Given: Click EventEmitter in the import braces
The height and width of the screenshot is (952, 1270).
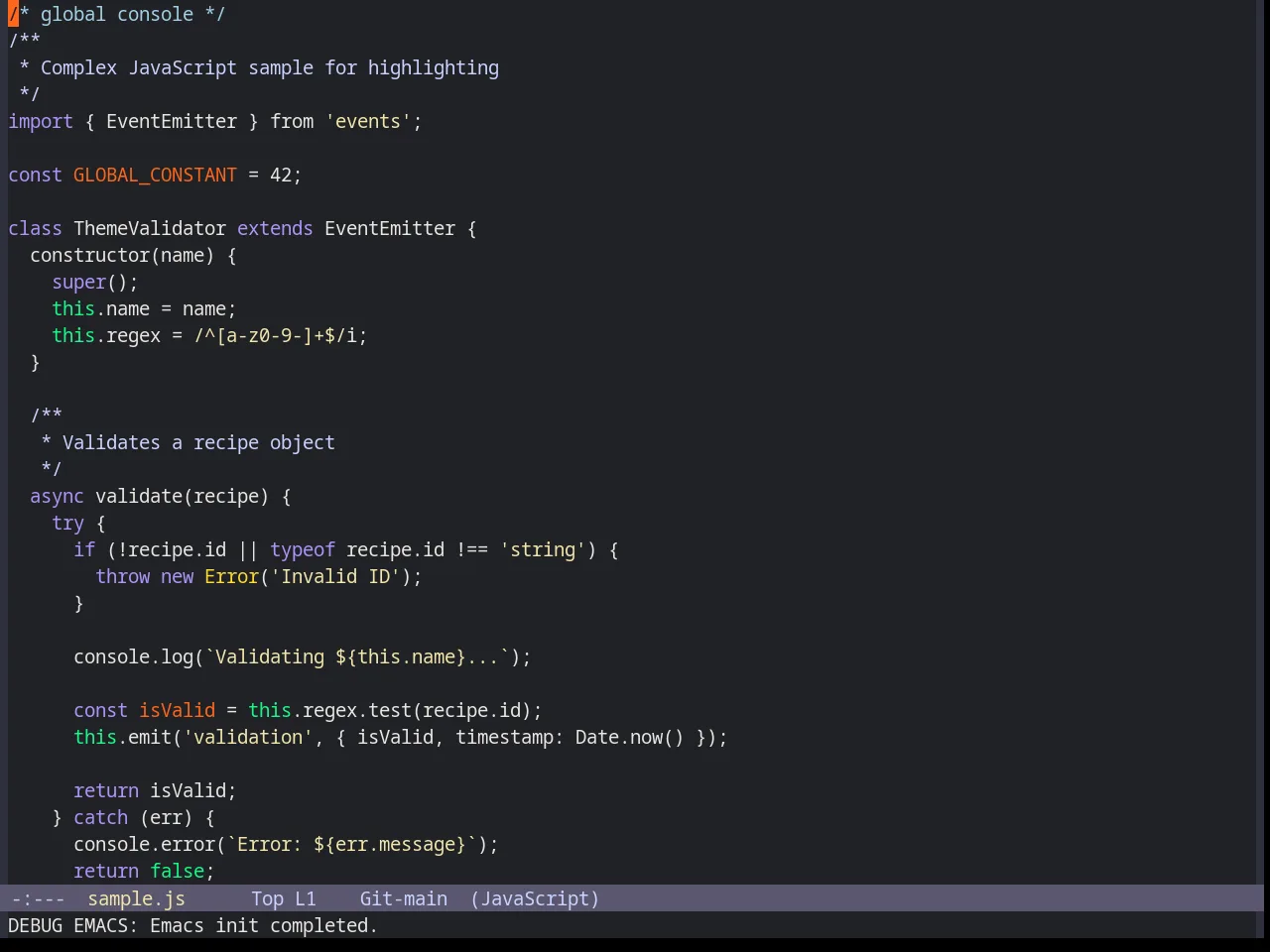Looking at the screenshot, I should 172,121.
